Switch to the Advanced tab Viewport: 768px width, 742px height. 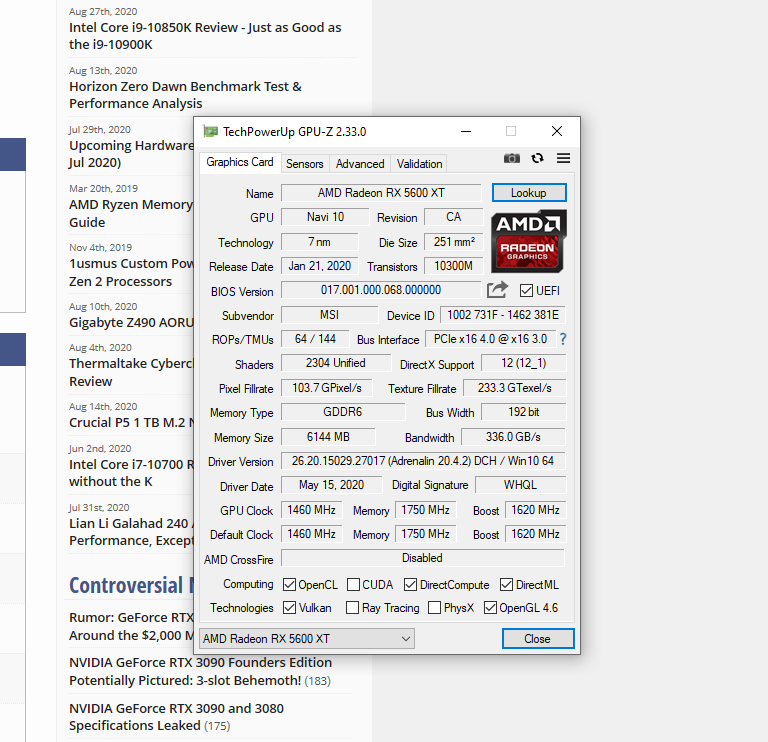pos(360,164)
